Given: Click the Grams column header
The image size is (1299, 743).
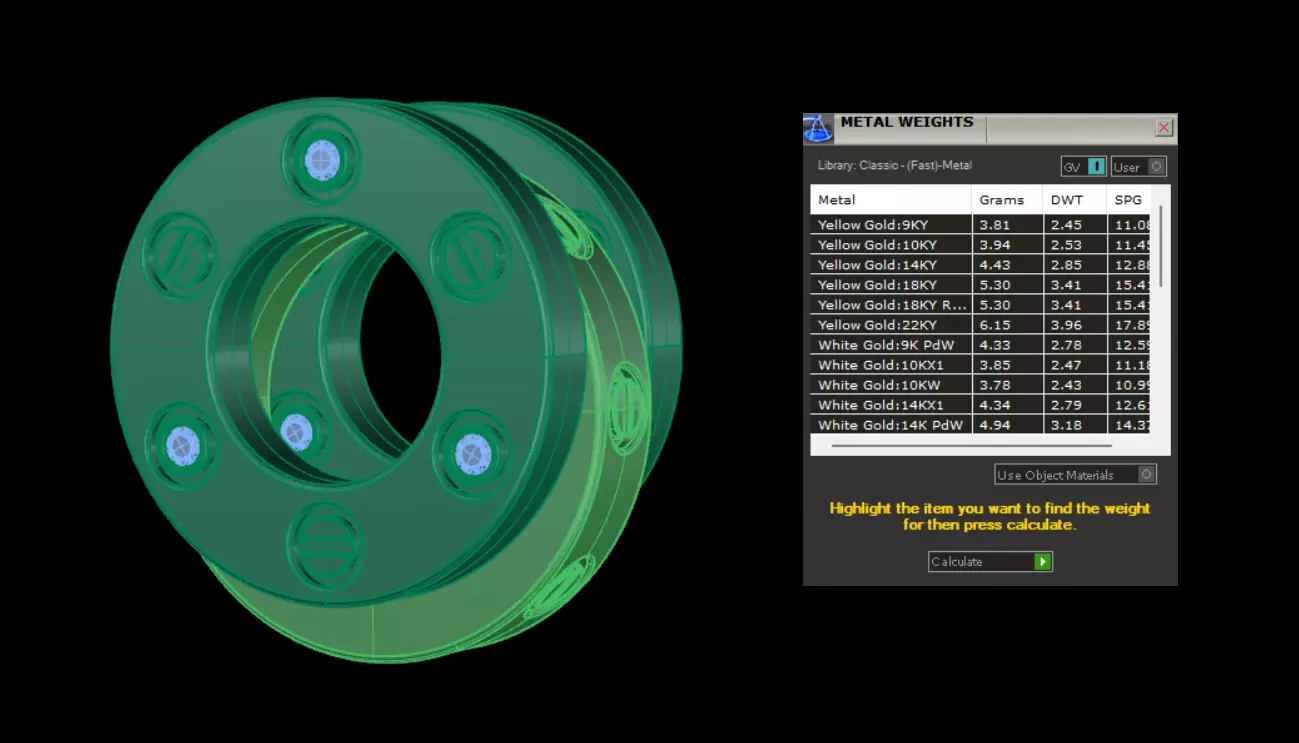Looking at the screenshot, I should click(1007, 200).
